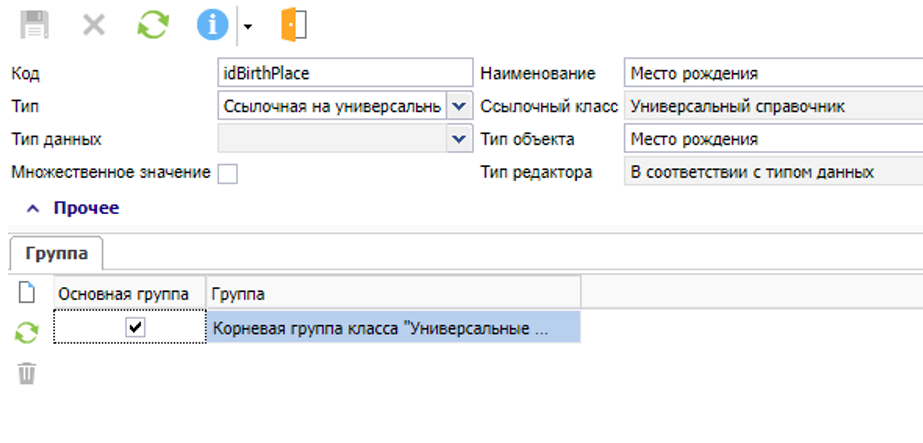The image size is (923, 443).
Task: Collapse the Прочее section
Action: (x=33, y=208)
